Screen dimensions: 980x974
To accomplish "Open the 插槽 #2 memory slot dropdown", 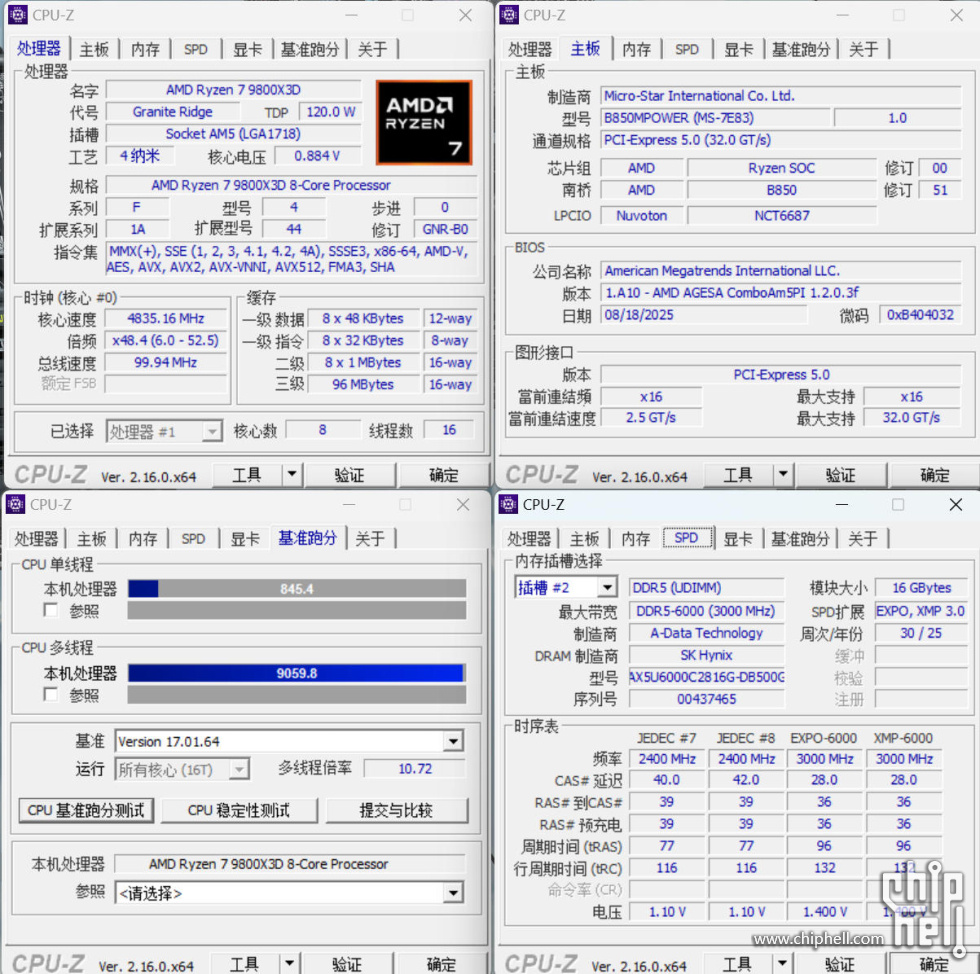I will [606, 588].
